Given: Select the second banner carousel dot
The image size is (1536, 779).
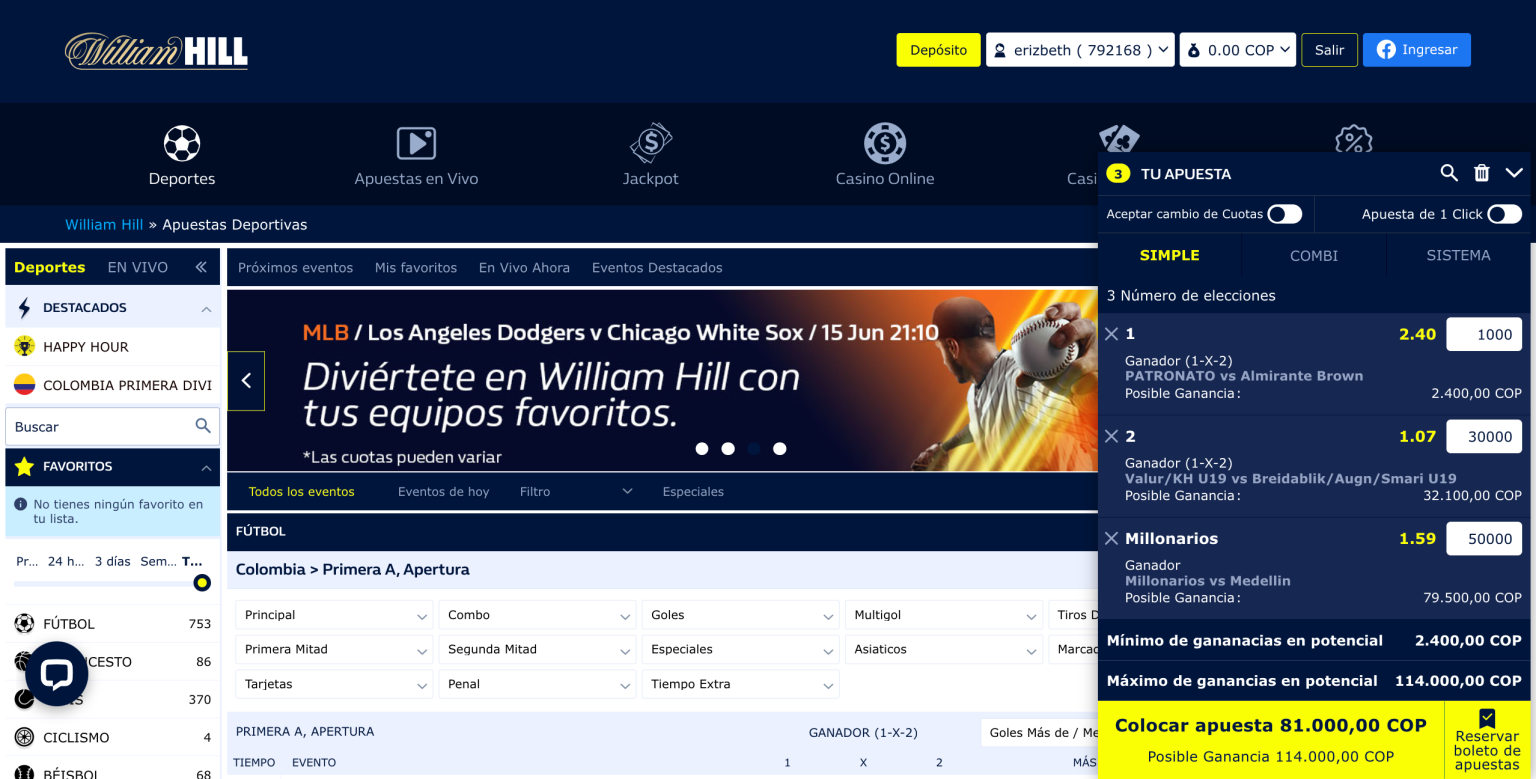Looking at the screenshot, I should [728, 449].
